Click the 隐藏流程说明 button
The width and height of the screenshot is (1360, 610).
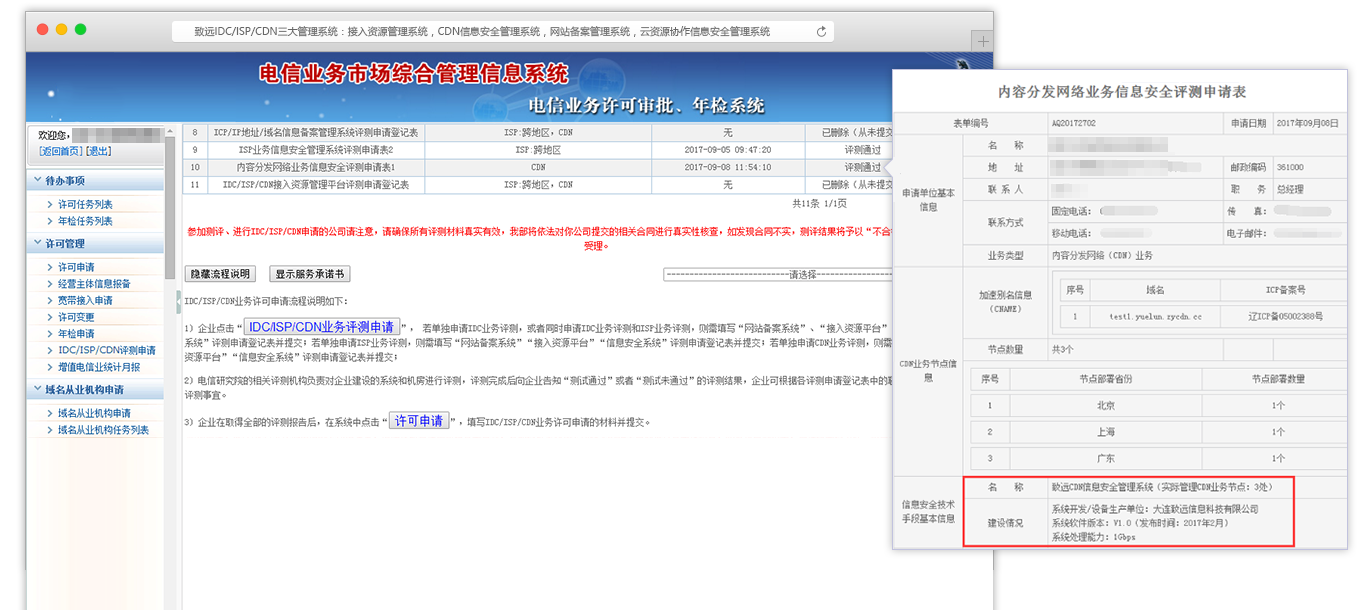pyautogui.click(x=220, y=274)
